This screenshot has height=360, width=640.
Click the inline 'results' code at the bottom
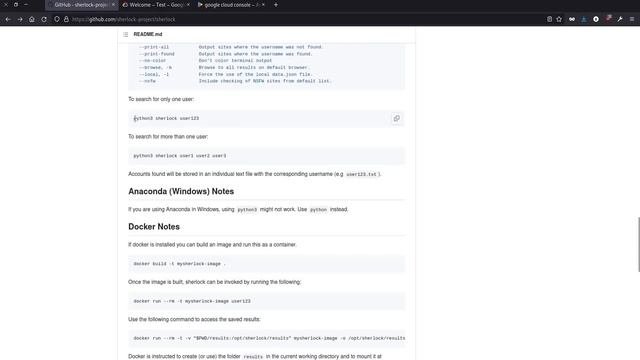point(253,357)
